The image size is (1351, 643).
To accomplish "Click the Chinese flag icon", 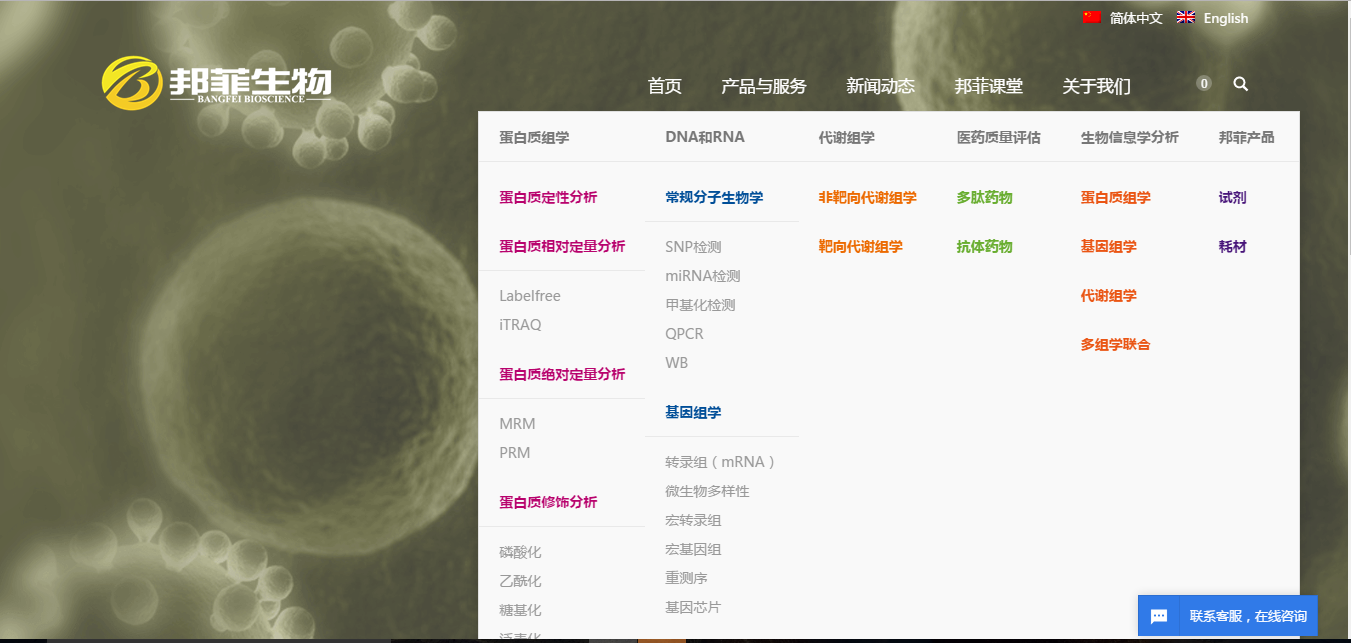I will [1092, 18].
